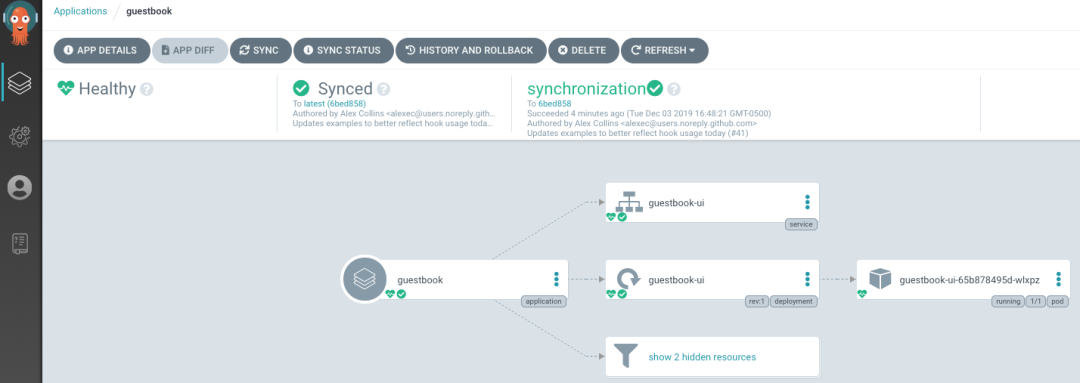The width and height of the screenshot is (1080, 383).
Task: Click the help icon next to Healthy
Action: [147, 89]
